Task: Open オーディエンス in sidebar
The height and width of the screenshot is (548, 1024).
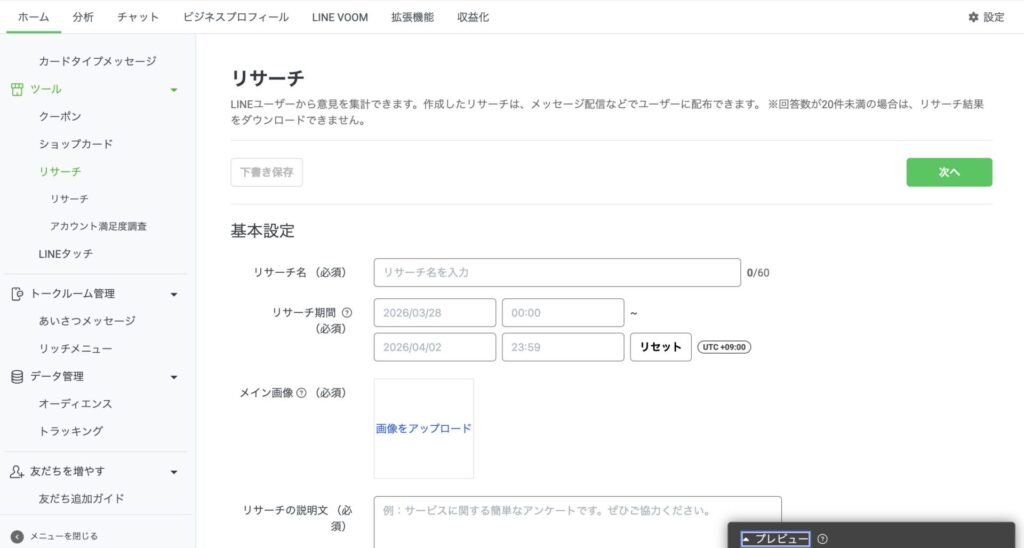Action: click(75, 404)
